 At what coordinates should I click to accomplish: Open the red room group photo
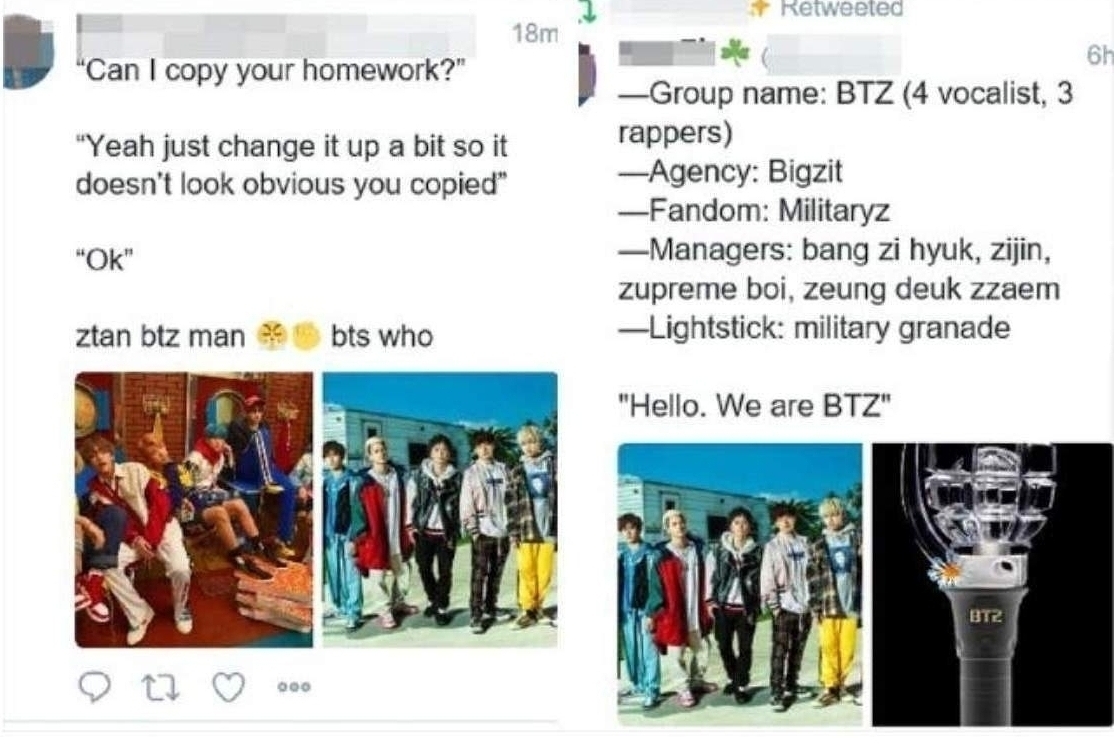(194, 509)
